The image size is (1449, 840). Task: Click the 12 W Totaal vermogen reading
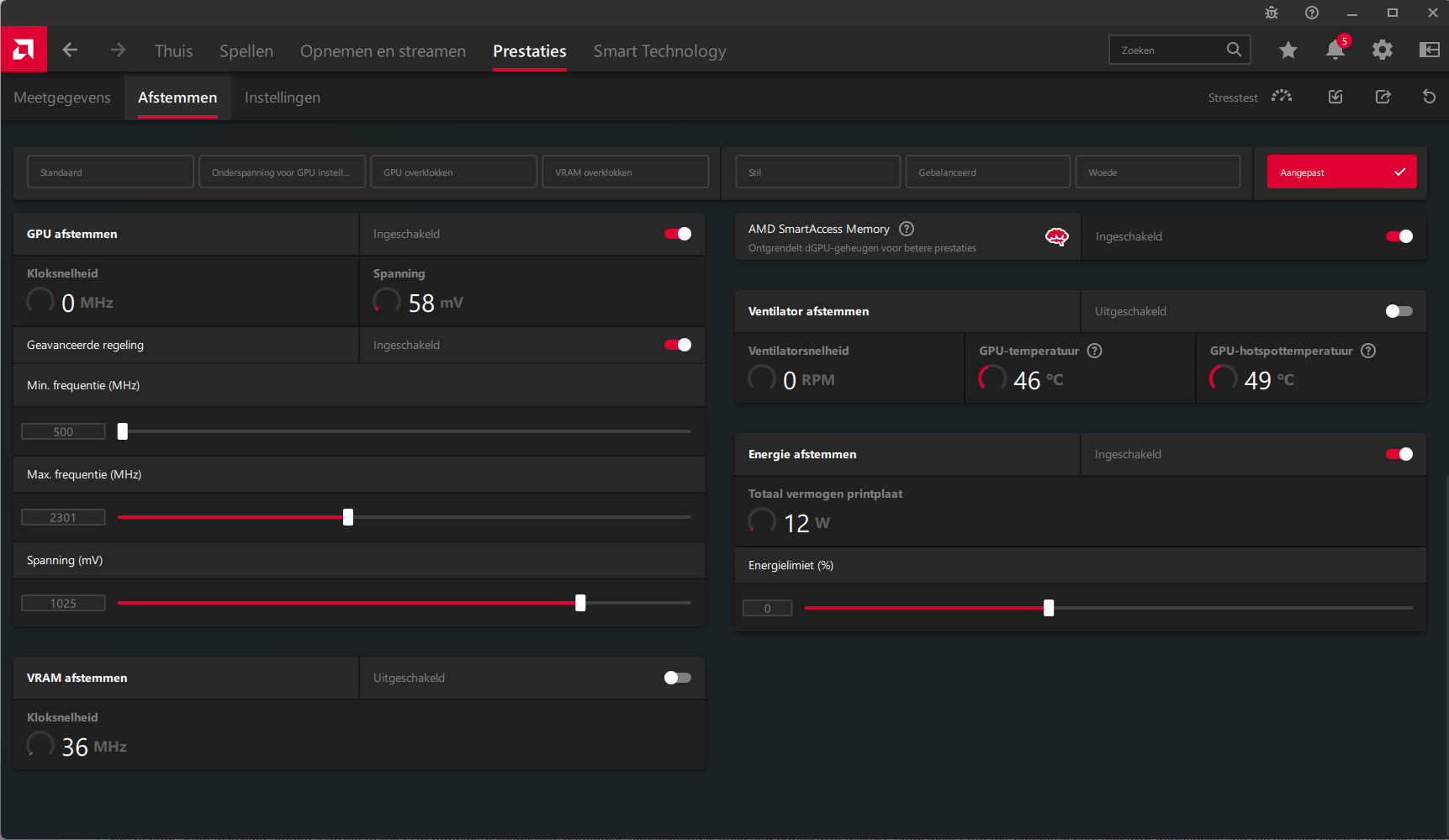[x=806, y=523]
